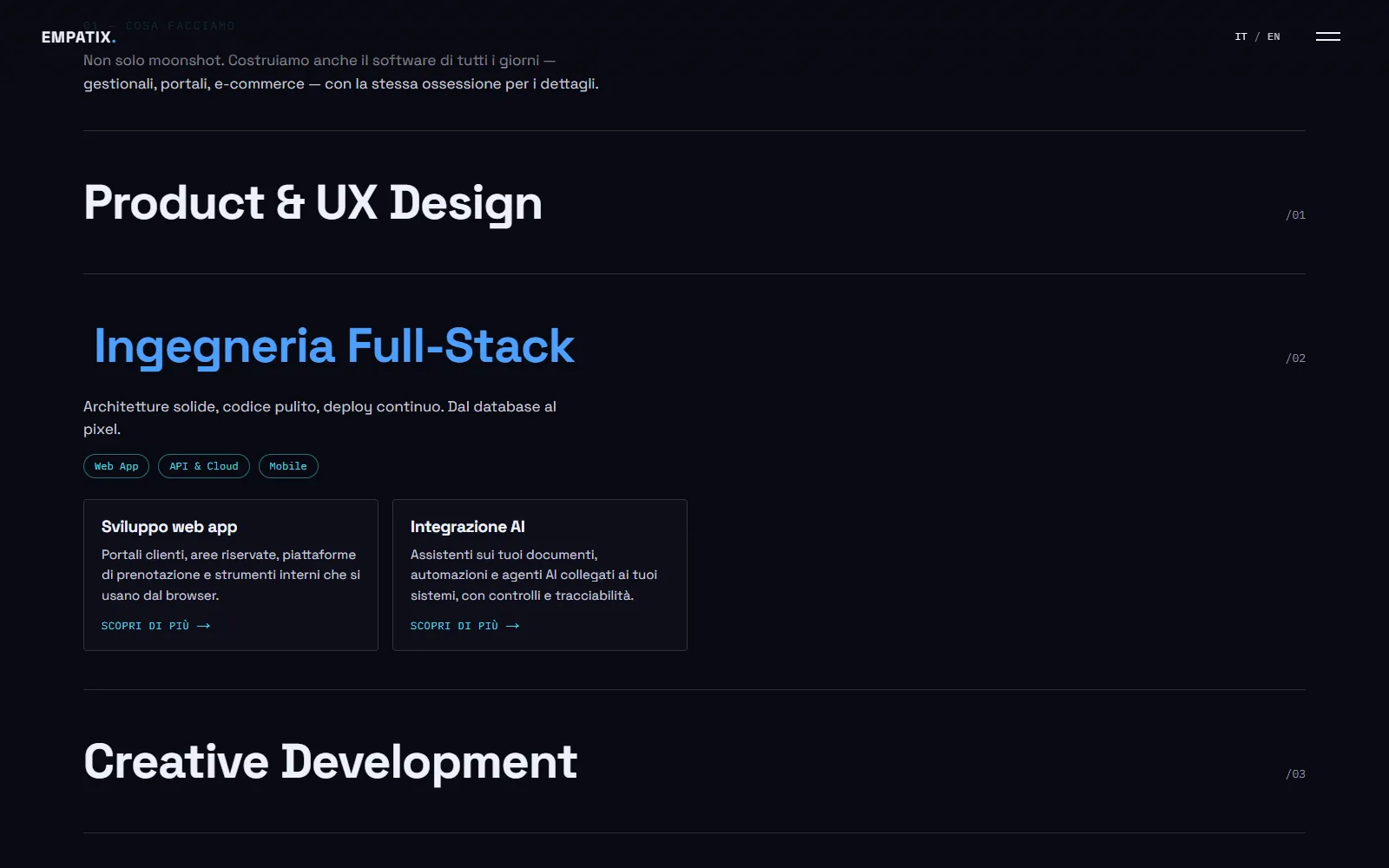Click the Integrazione AI card title
Image resolution: width=1389 pixels, height=868 pixels.
click(468, 527)
